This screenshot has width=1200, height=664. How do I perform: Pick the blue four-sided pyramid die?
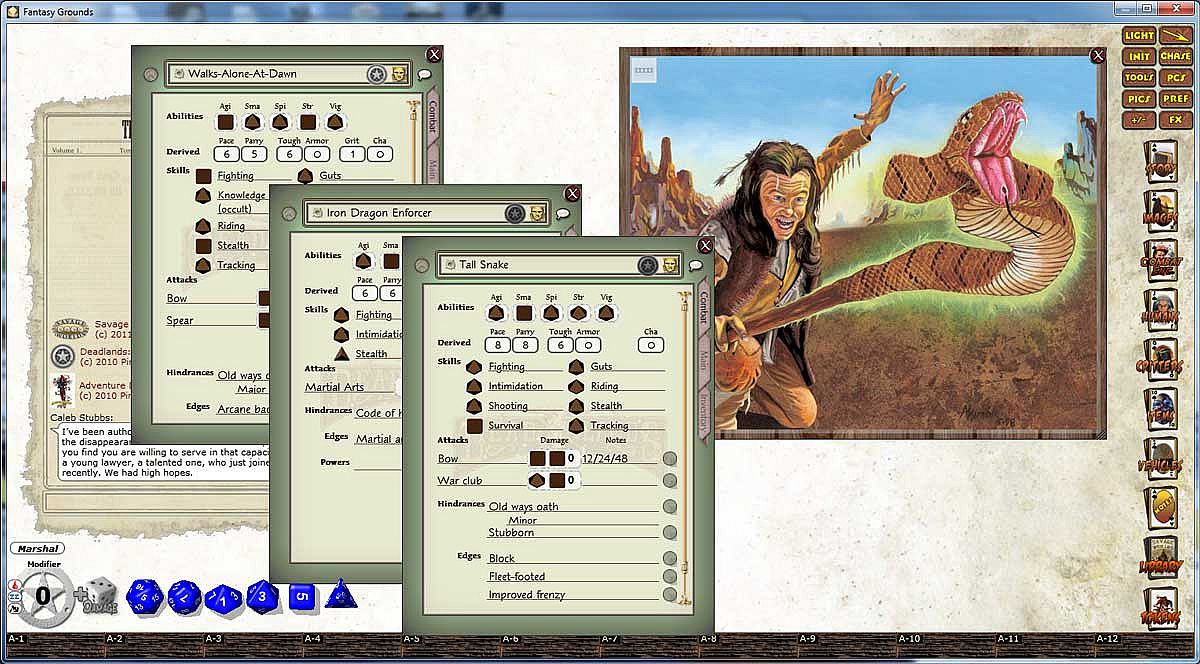click(x=340, y=594)
